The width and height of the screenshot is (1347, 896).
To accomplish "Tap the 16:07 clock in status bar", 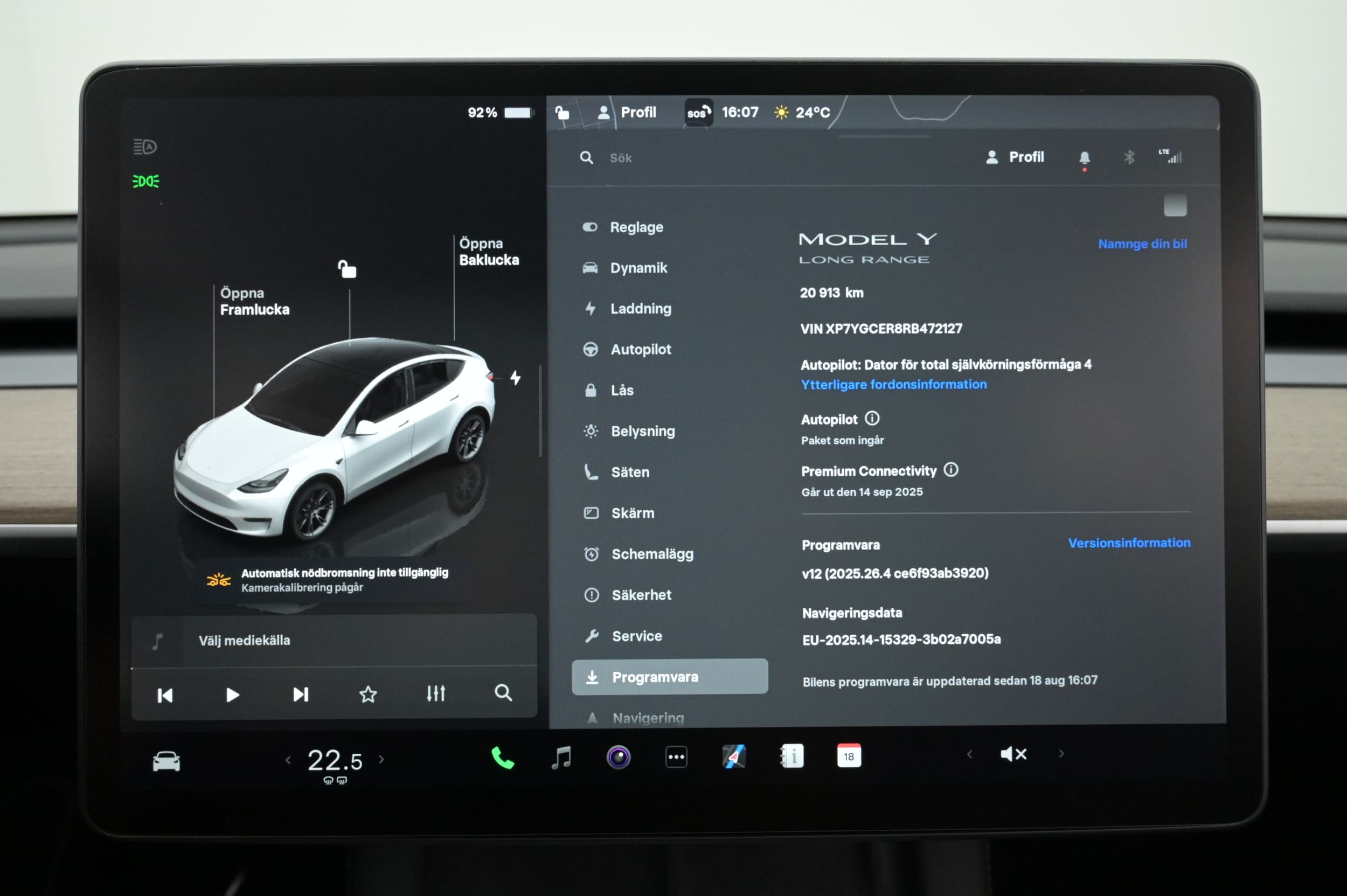I will 740,112.
